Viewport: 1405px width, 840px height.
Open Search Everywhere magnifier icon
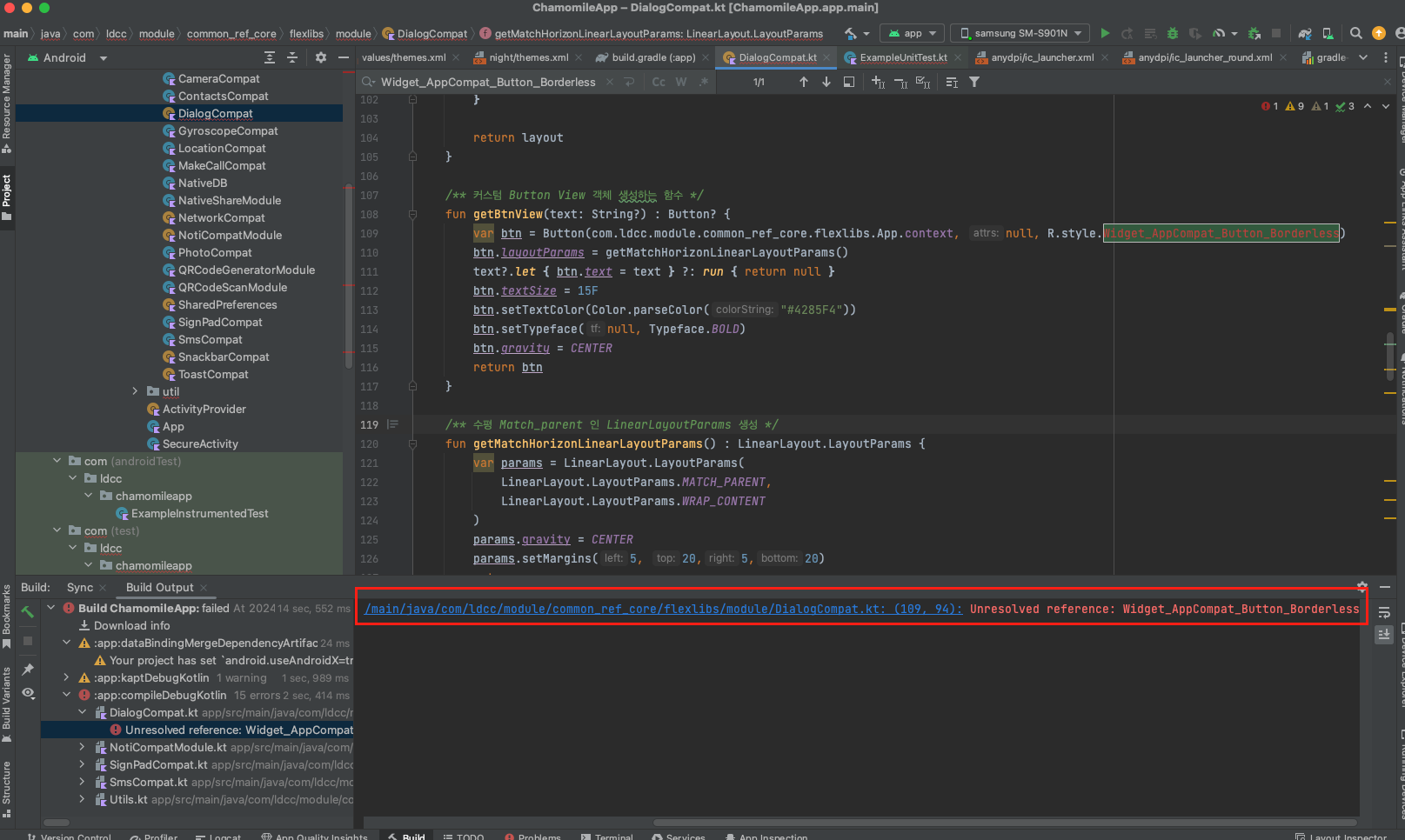[x=1355, y=33]
